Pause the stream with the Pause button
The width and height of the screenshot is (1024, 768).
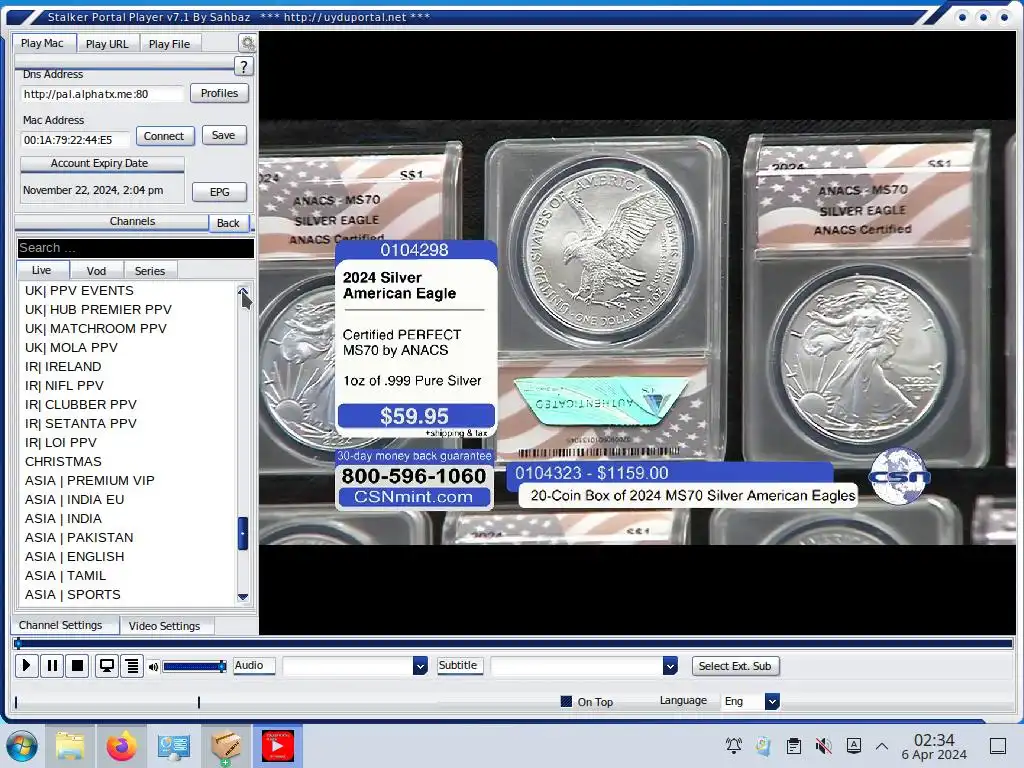click(x=52, y=665)
